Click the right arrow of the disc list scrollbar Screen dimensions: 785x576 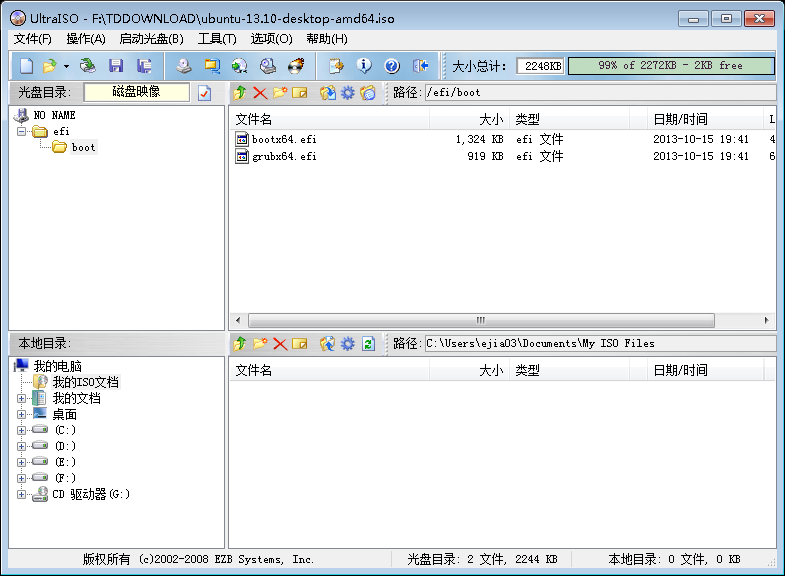[766, 320]
